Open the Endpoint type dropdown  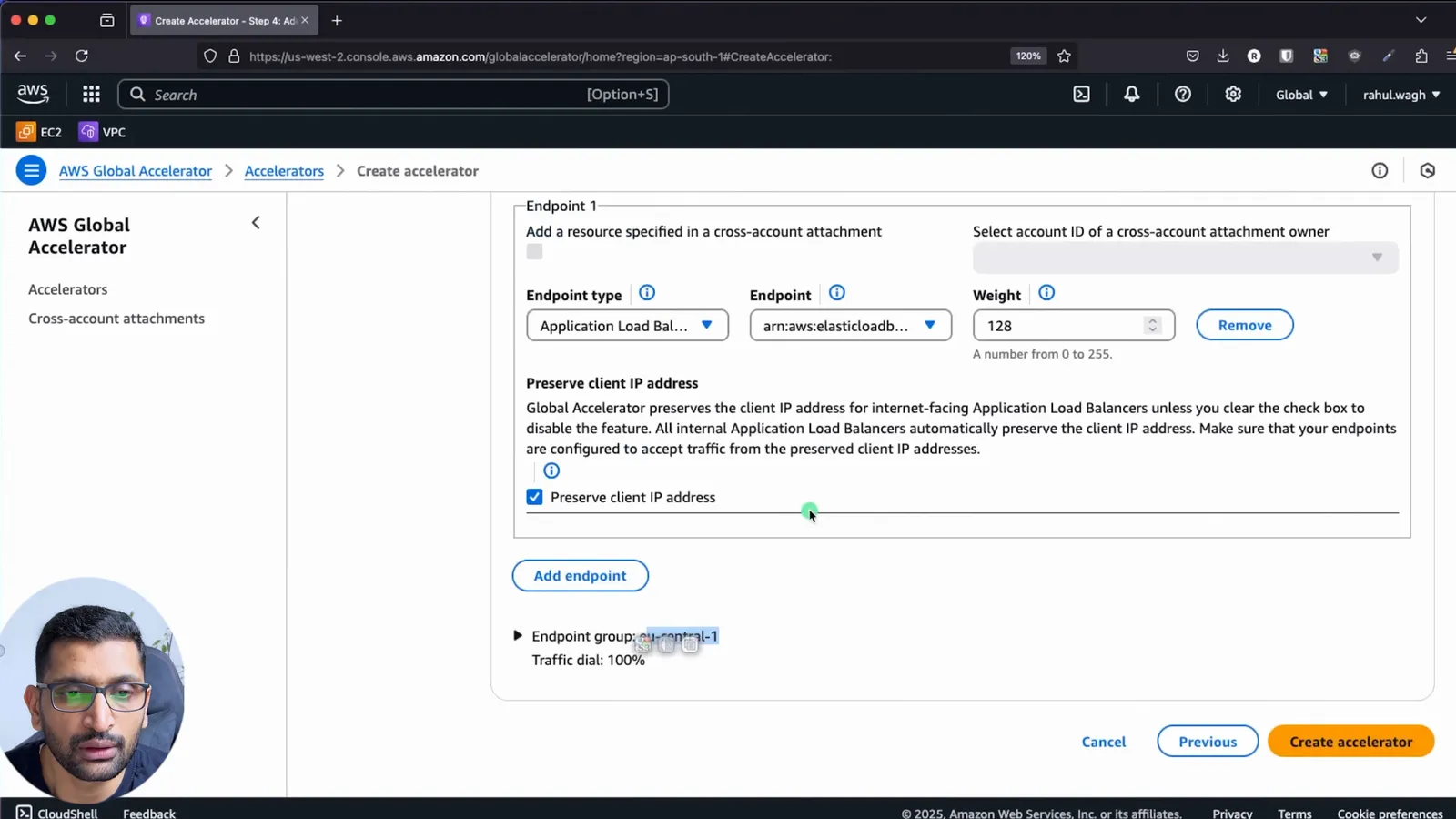(627, 325)
